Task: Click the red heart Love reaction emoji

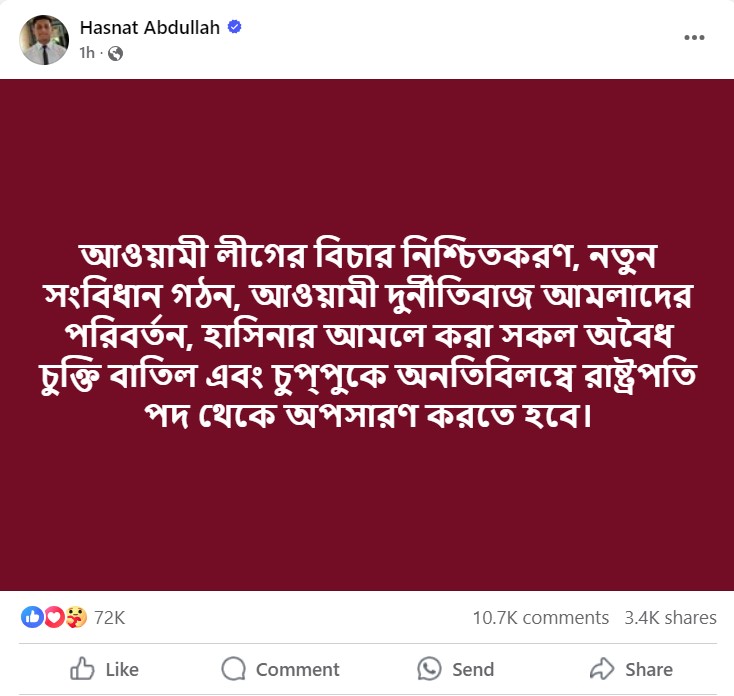Action: pyautogui.click(x=53, y=618)
